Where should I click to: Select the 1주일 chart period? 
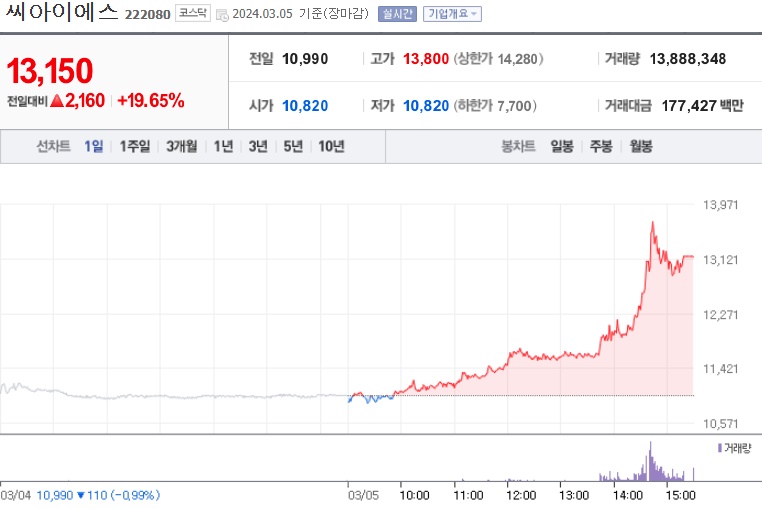pos(135,146)
